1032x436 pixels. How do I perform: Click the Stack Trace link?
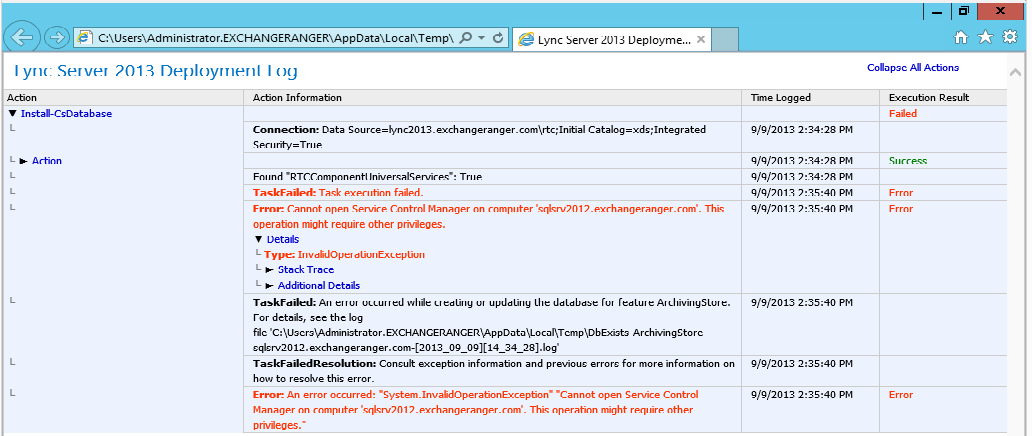(306, 269)
